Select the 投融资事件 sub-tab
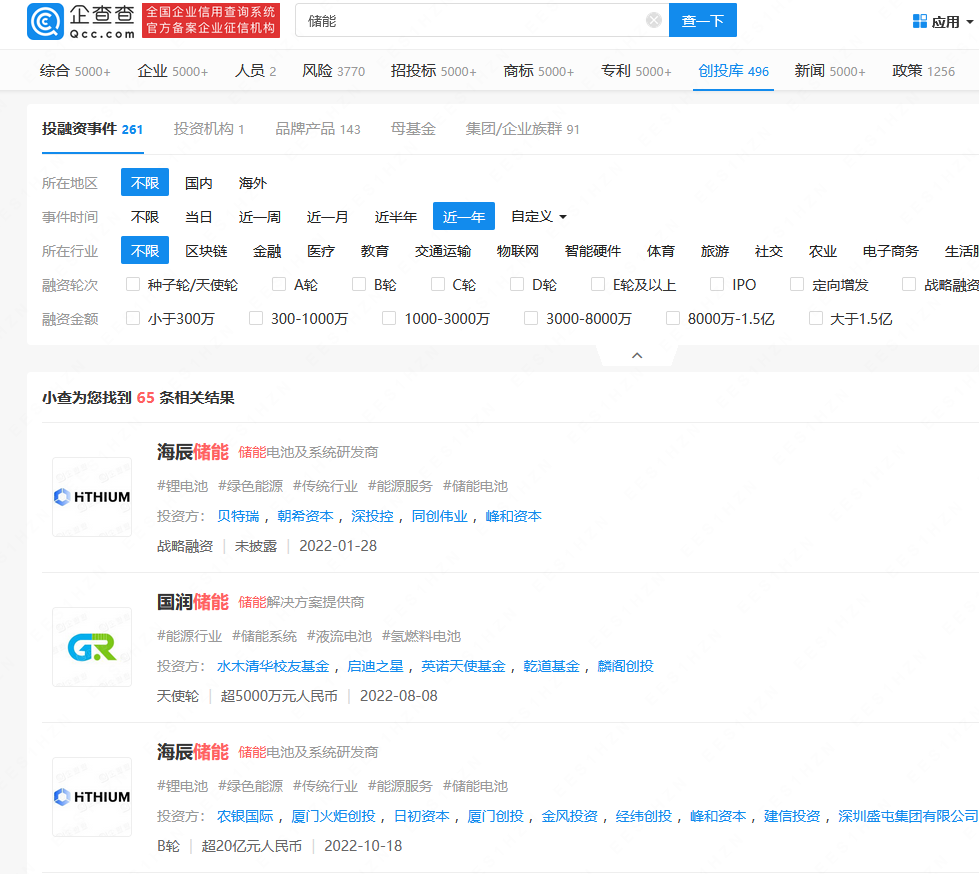Image resolution: width=979 pixels, height=874 pixels. coord(92,129)
